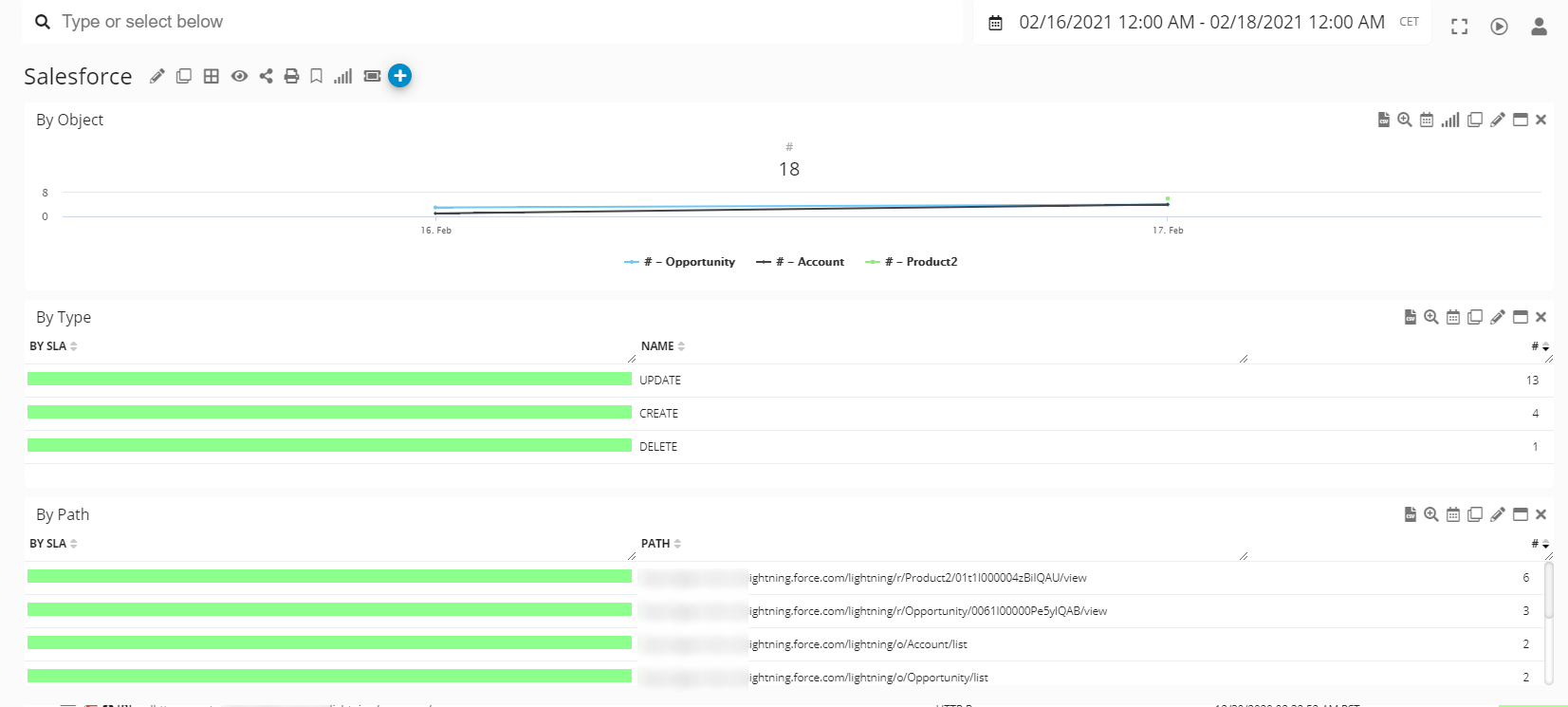Open the user profile icon
The width and height of the screenshot is (1568, 707).
click(1539, 27)
